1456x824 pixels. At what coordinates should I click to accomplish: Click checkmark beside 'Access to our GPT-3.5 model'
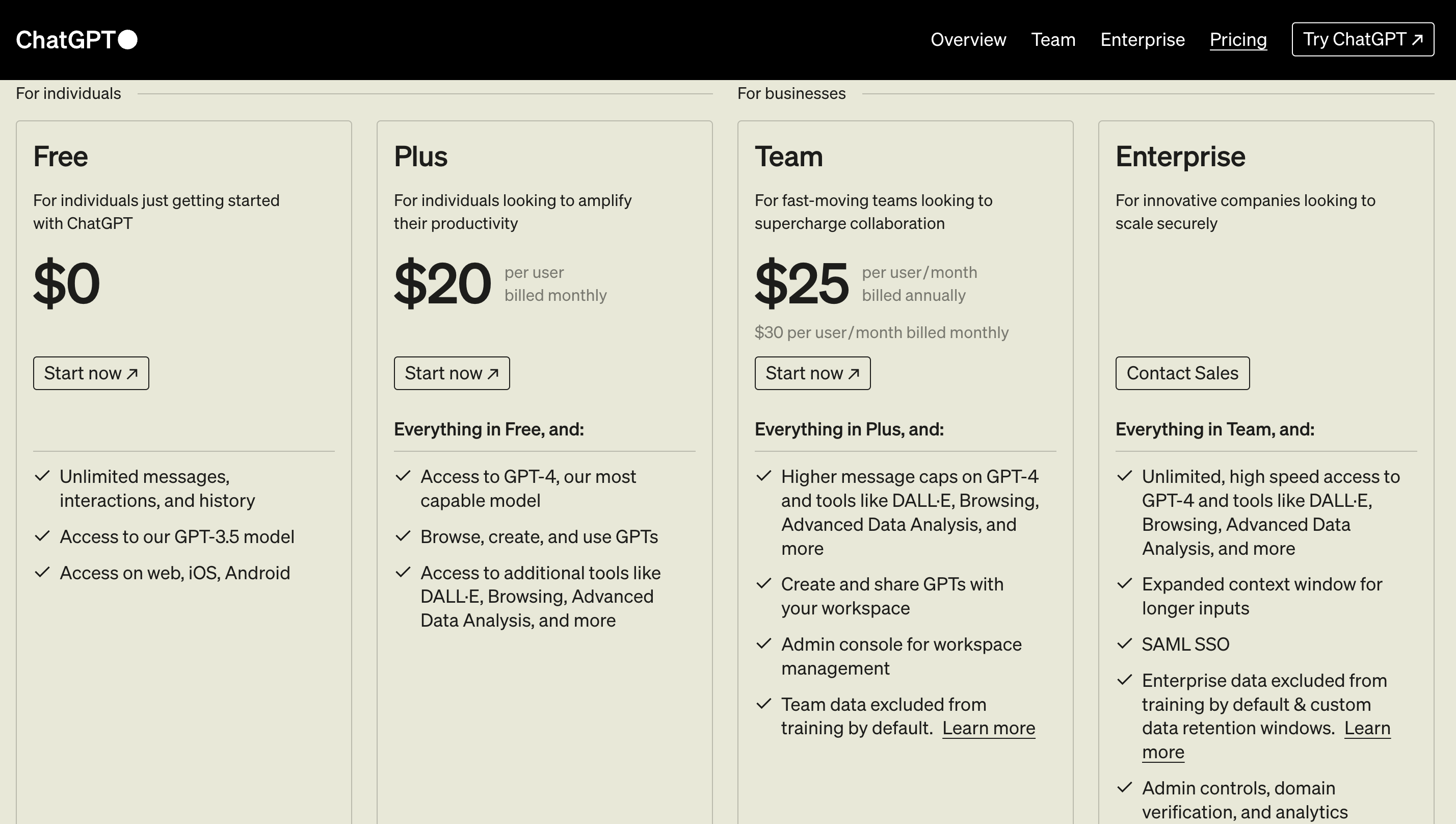click(x=42, y=536)
